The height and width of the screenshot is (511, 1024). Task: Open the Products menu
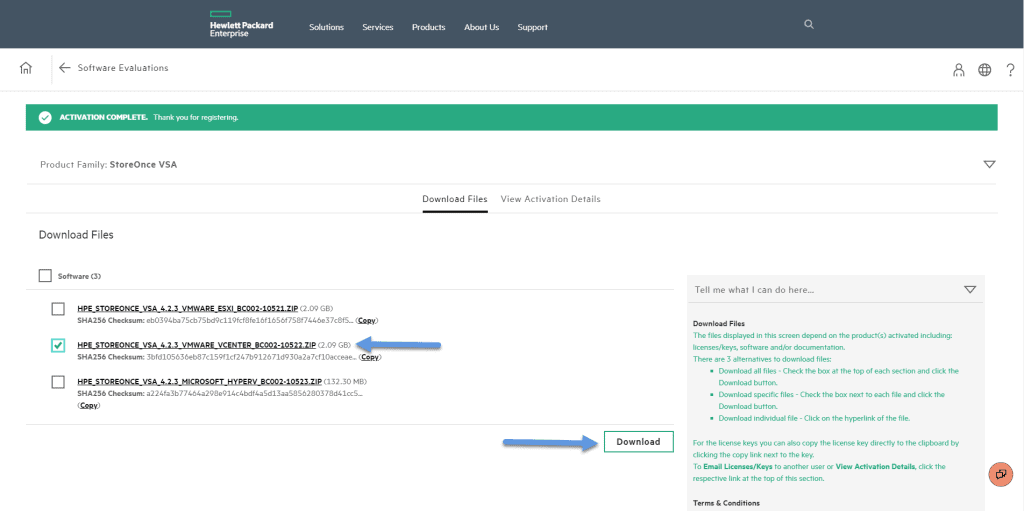click(428, 27)
